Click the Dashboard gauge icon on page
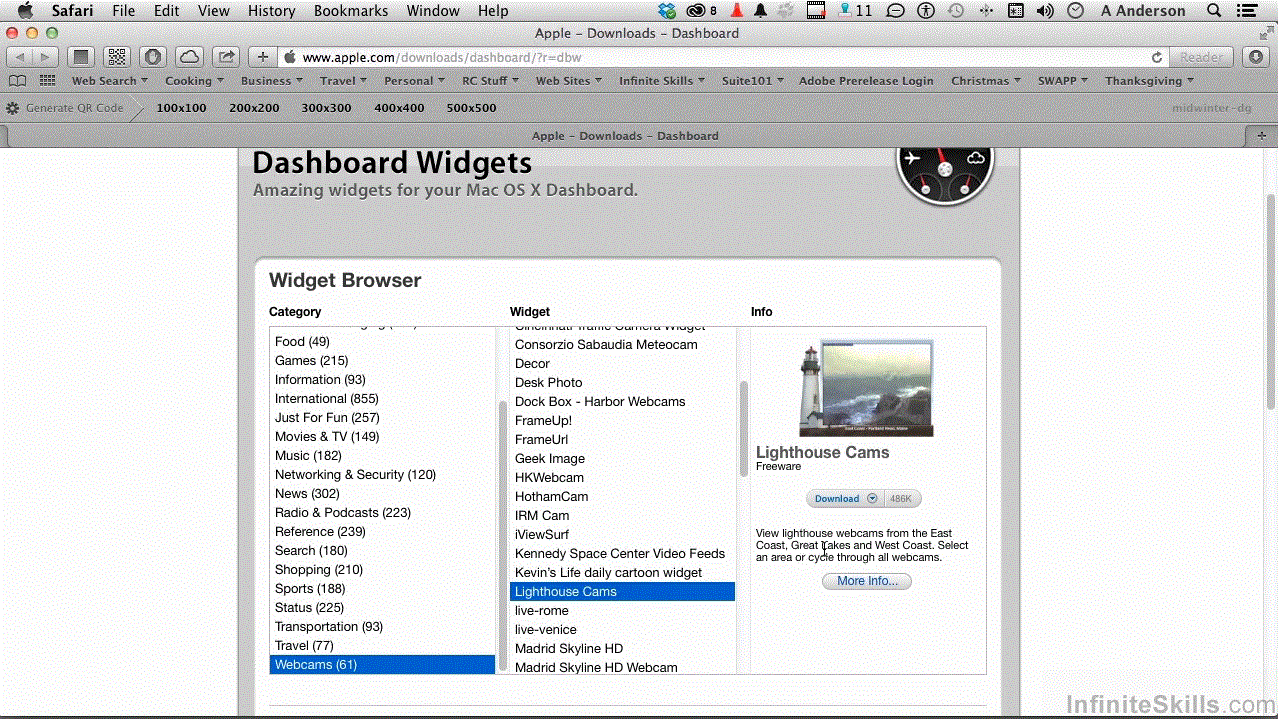Screen dimensions: 1278x719 (944, 170)
